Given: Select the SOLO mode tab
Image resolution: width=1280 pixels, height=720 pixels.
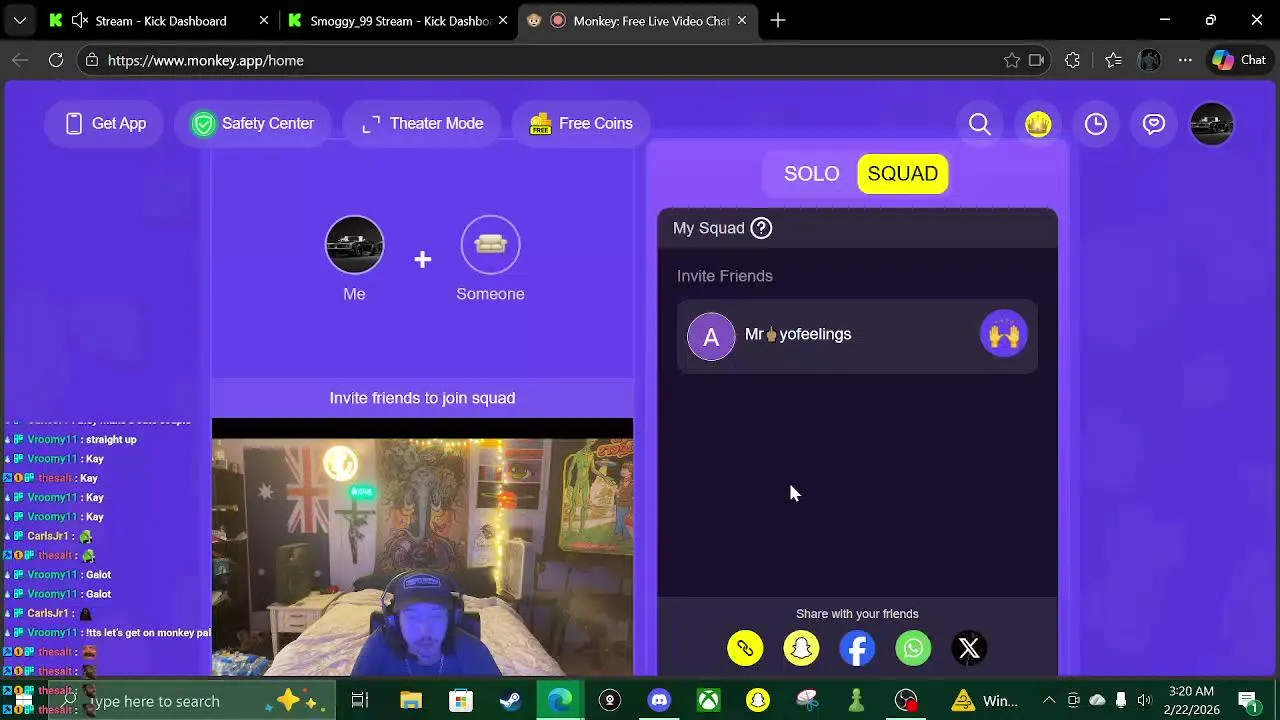Looking at the screenshot, I should [811, 174].
